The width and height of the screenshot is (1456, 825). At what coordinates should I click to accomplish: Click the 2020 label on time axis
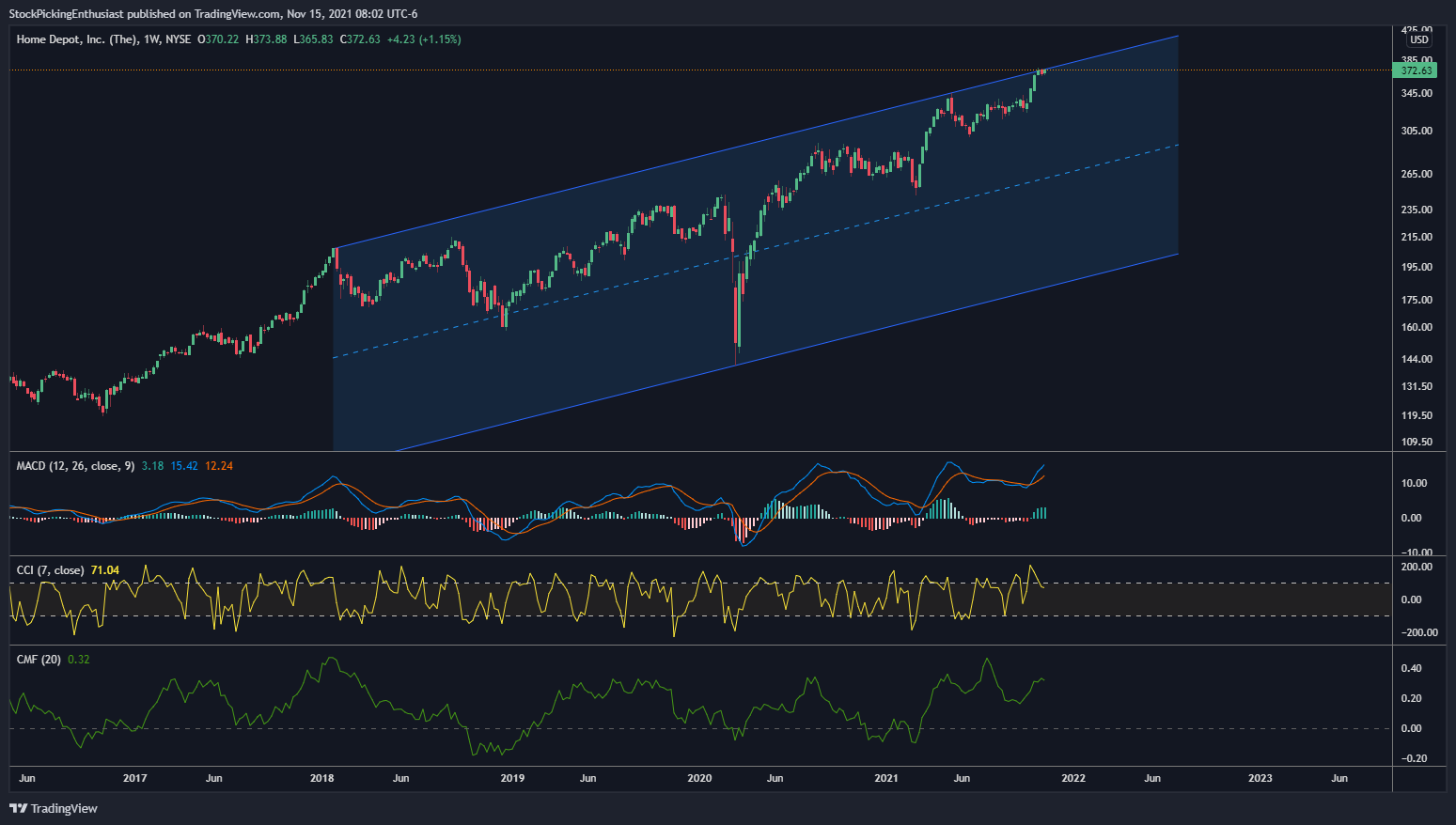pyautogui.click(x=699, y=779)
